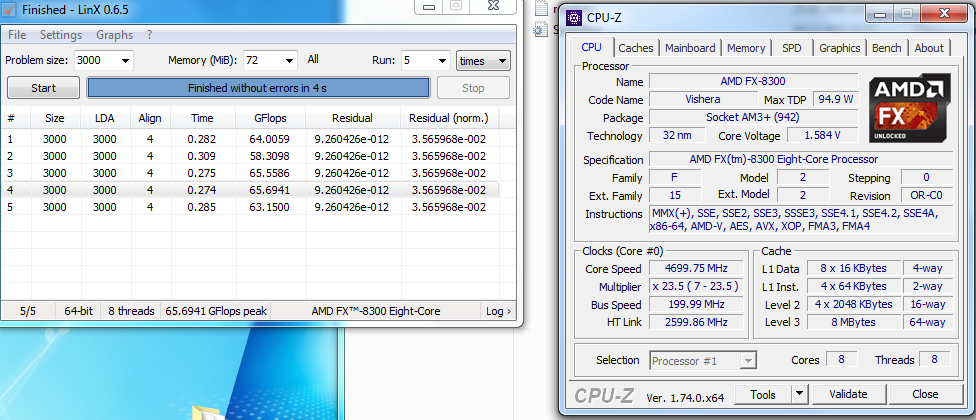The width and height of the screenshot is (976, 420).
Task: Switch to the SPD tab in CPU-Z
Action: [792, 48]
